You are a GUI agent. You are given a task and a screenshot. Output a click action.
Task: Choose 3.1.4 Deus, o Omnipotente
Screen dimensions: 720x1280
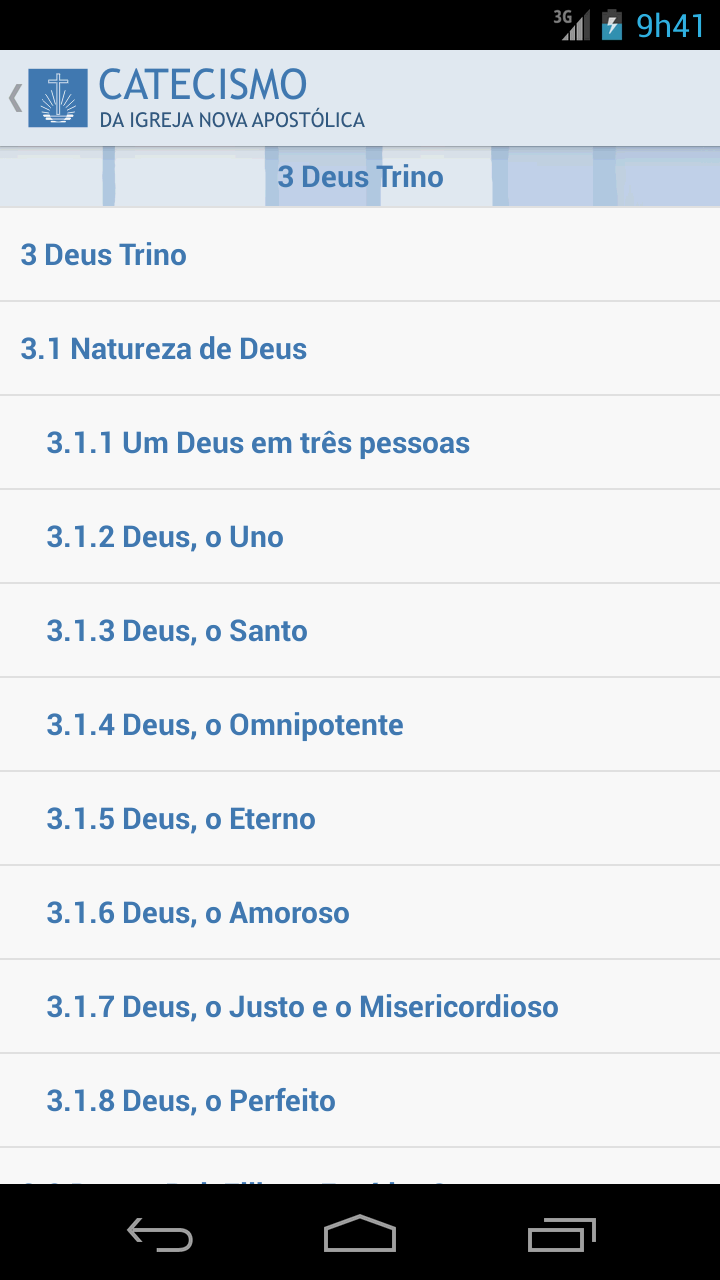pyautogui.click(x=360, y=725)
